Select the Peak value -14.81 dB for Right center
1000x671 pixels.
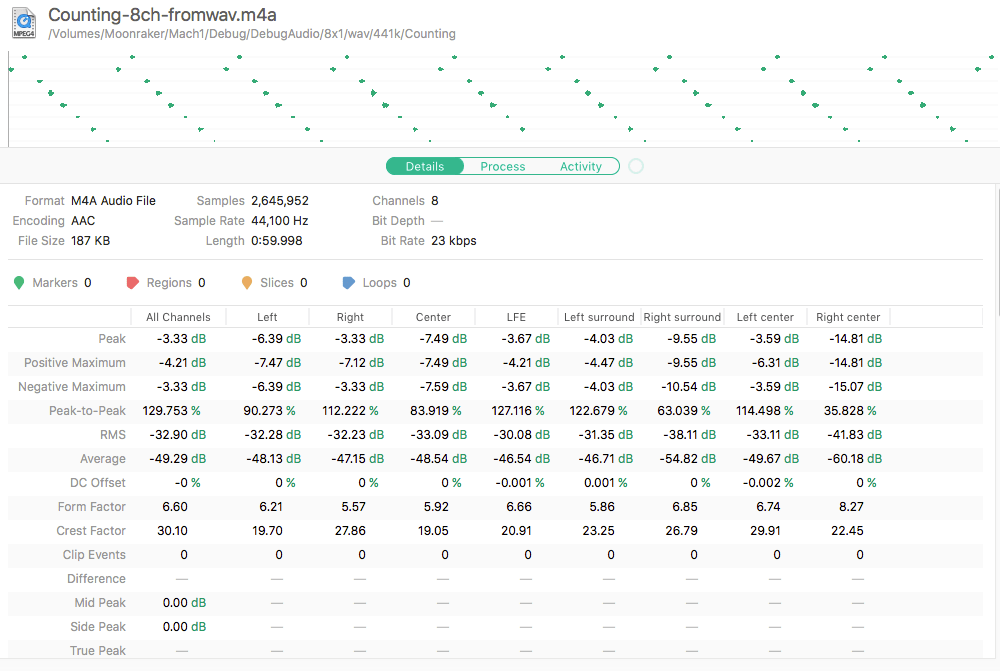pyautogui.click(x=855, y=339)
